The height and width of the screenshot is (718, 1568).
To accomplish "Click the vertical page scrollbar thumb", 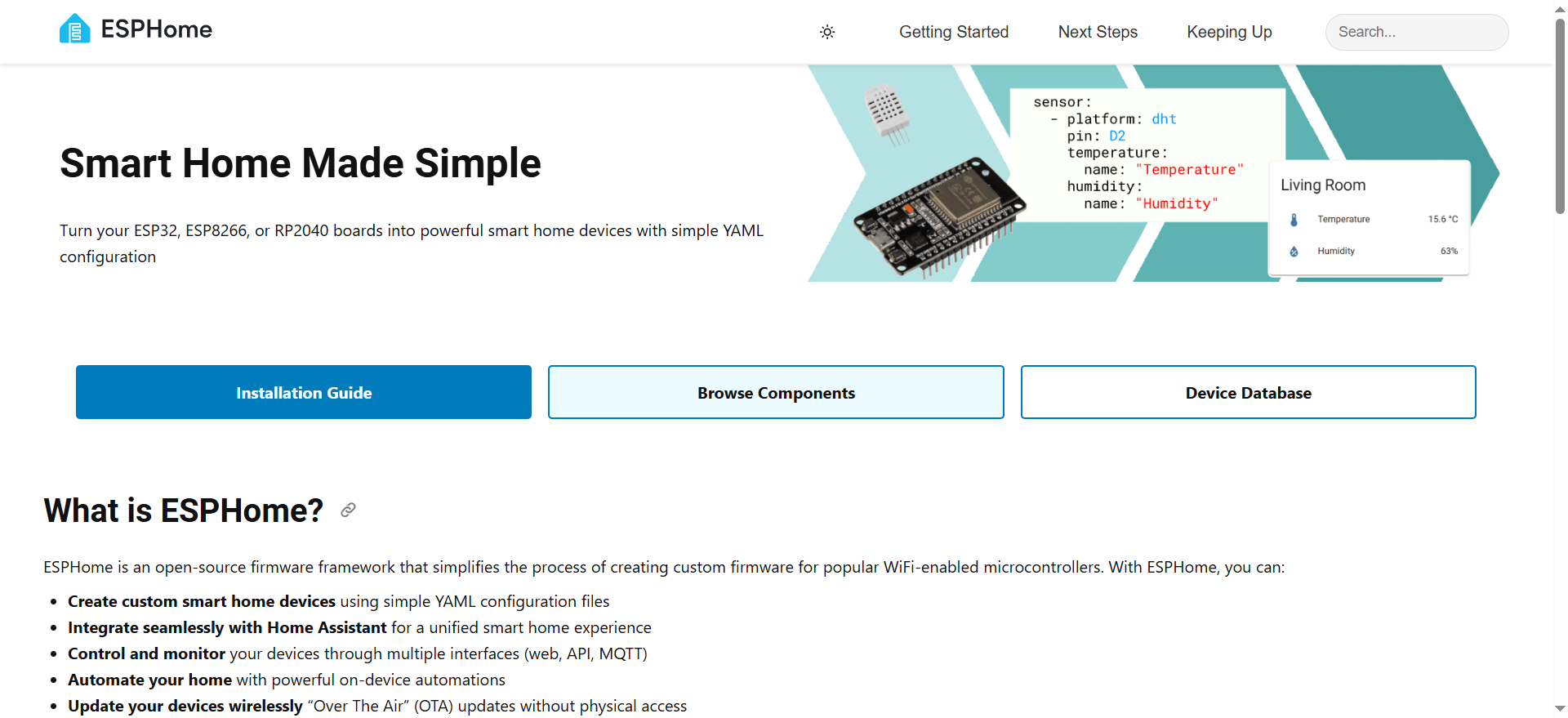I will pos(1560,114).
